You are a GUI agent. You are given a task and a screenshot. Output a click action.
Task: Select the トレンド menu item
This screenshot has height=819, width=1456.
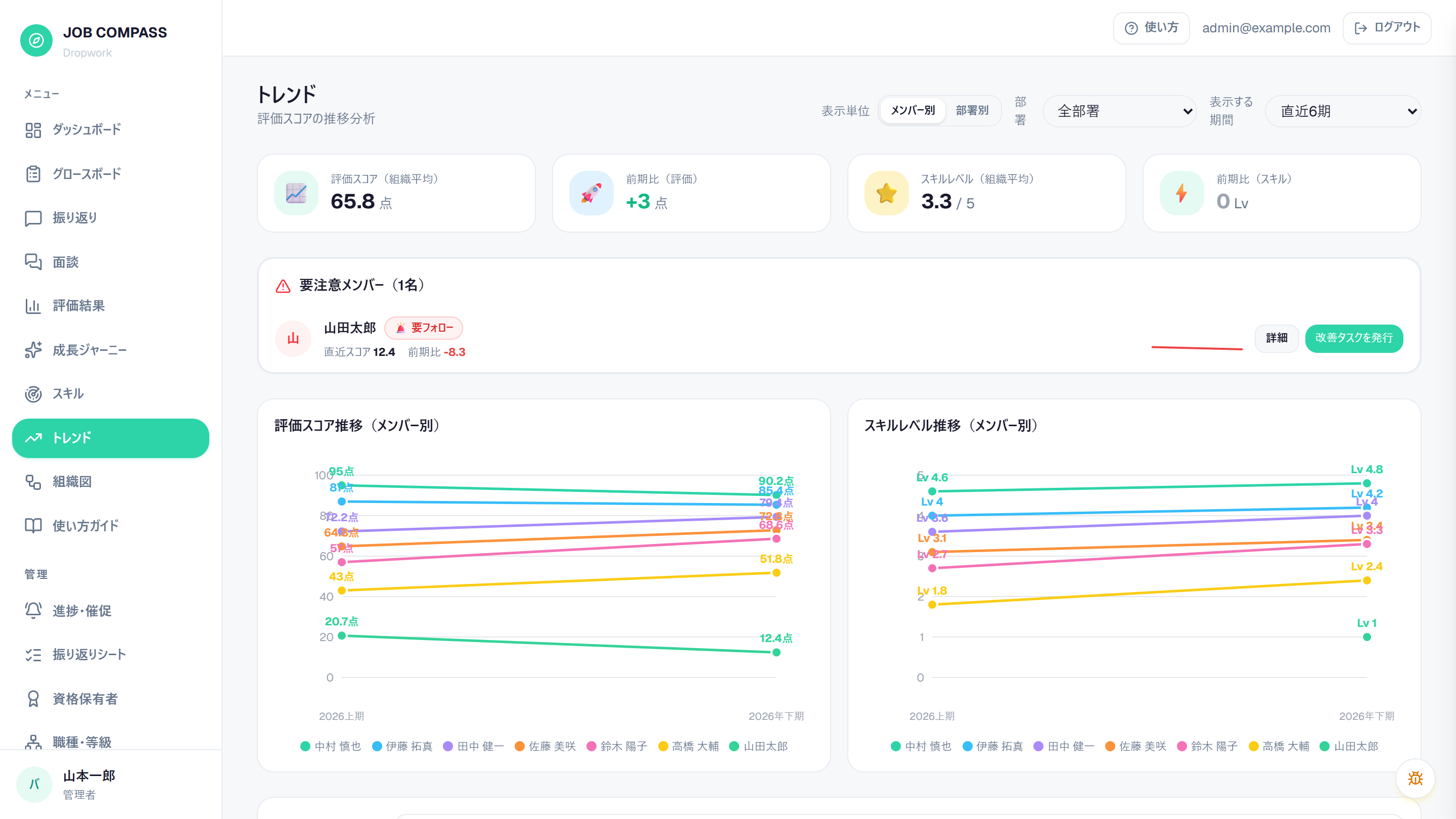point(111,438)
